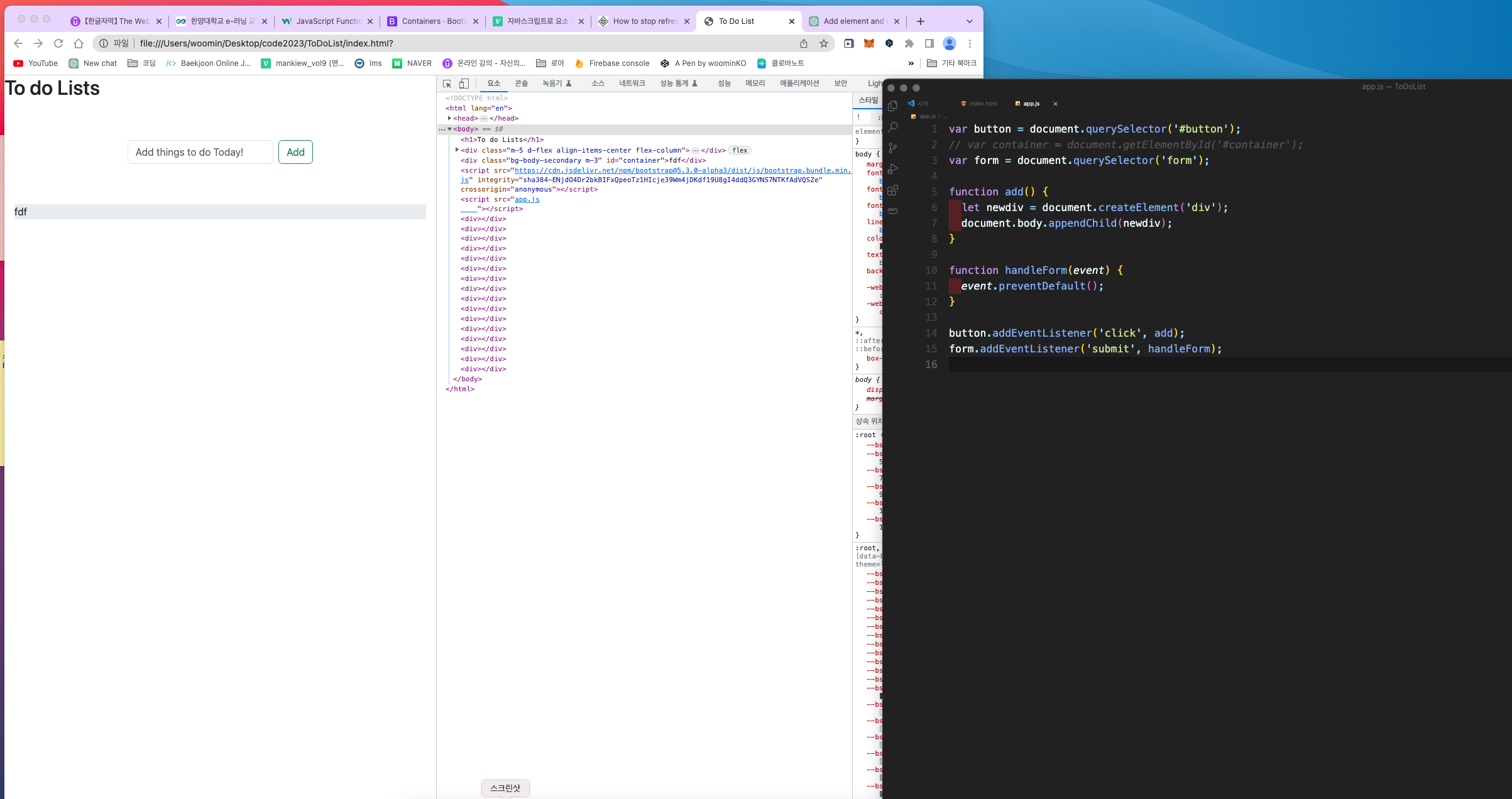Open VS Code Explorer files icon
This screenshot has width=1512, height=799.
pos(892,106)
